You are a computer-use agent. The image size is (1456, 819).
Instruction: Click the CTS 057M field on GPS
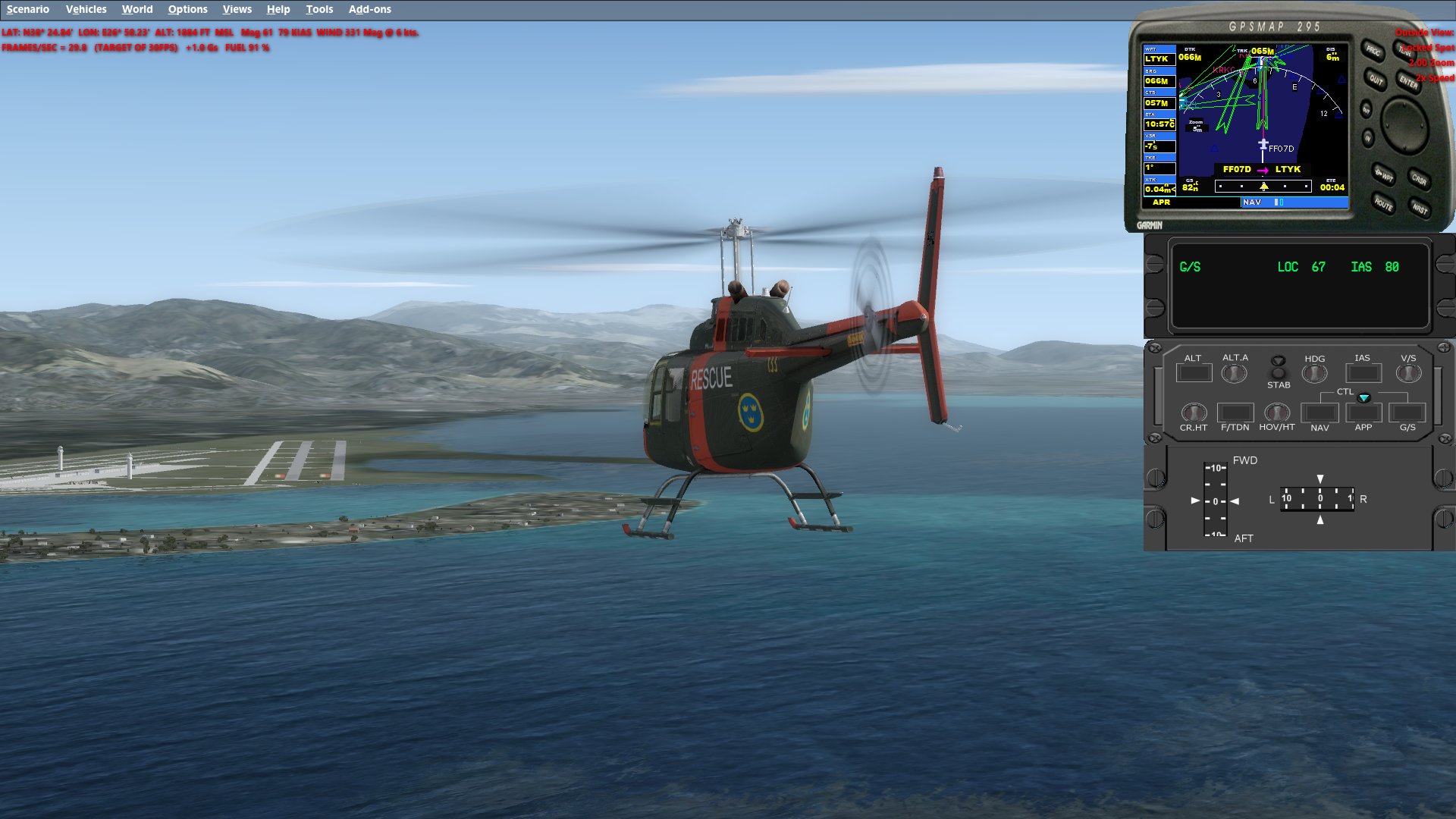tap(1159, 102)
